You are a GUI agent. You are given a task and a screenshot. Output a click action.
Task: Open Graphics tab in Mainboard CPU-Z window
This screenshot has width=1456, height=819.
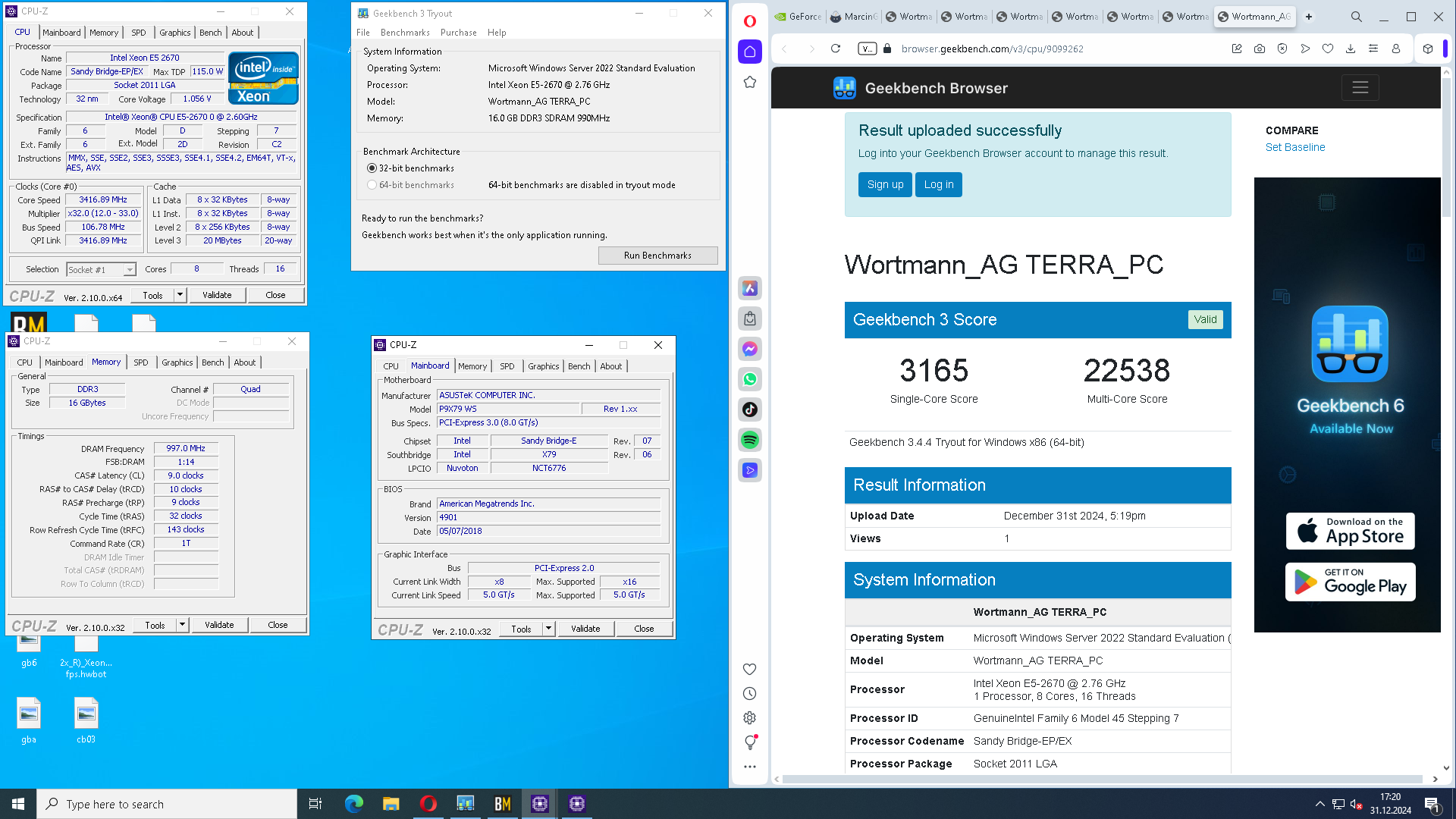tap(544, 366)
